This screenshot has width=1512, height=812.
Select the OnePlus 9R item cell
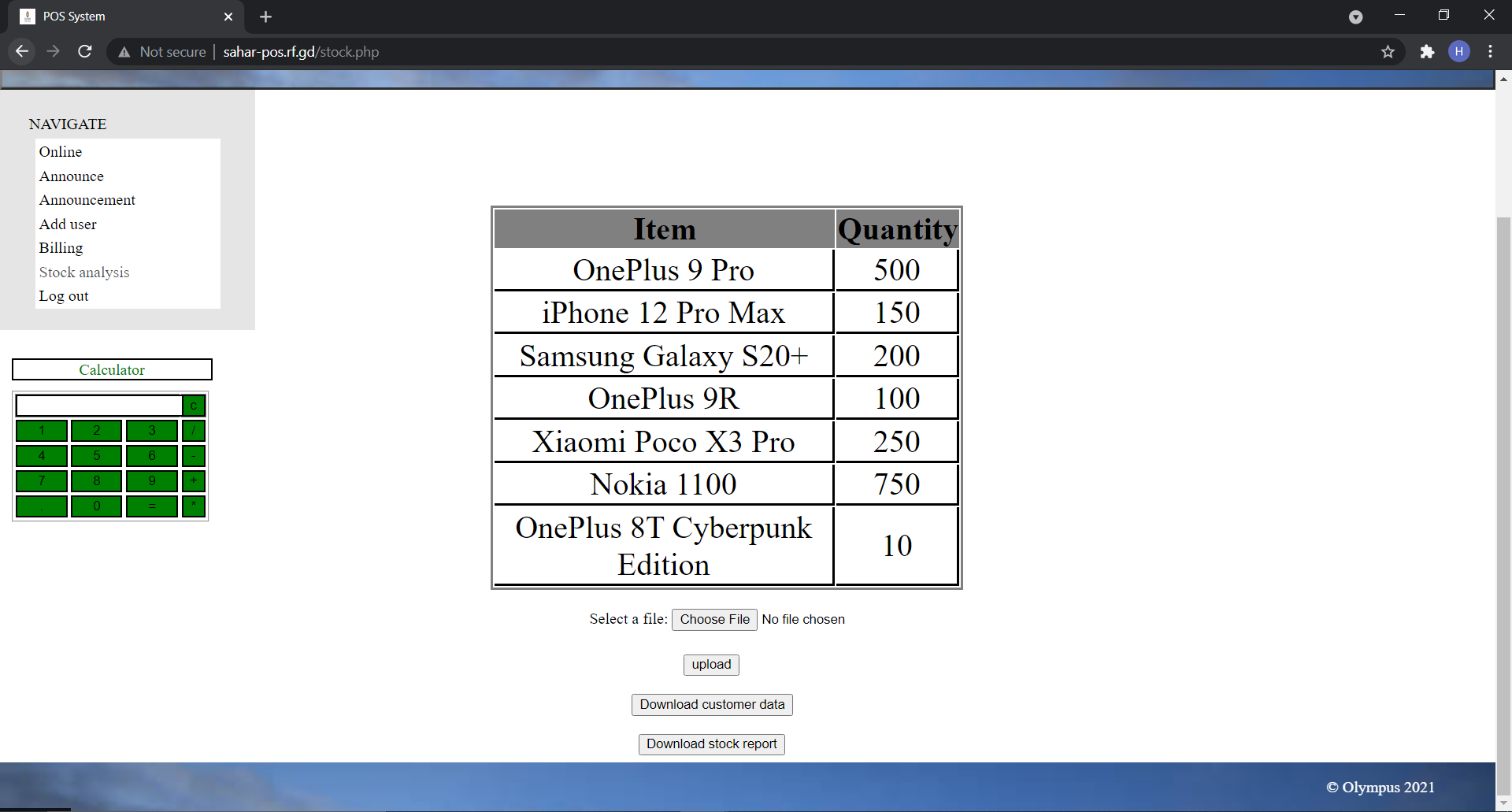click(664, 399)
